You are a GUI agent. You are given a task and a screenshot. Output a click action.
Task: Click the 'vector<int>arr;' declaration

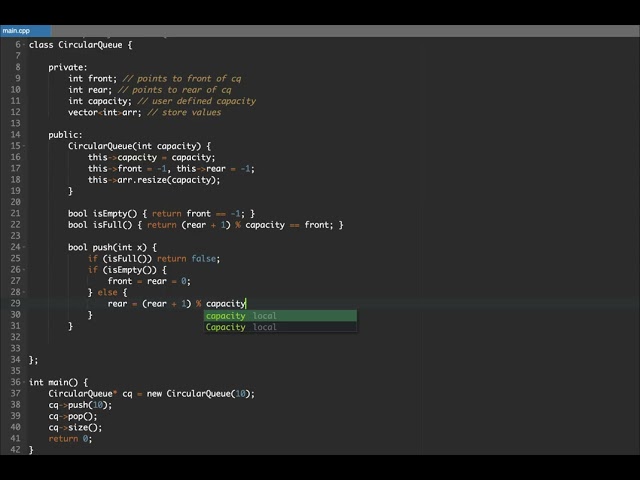(x=104, y=112)
